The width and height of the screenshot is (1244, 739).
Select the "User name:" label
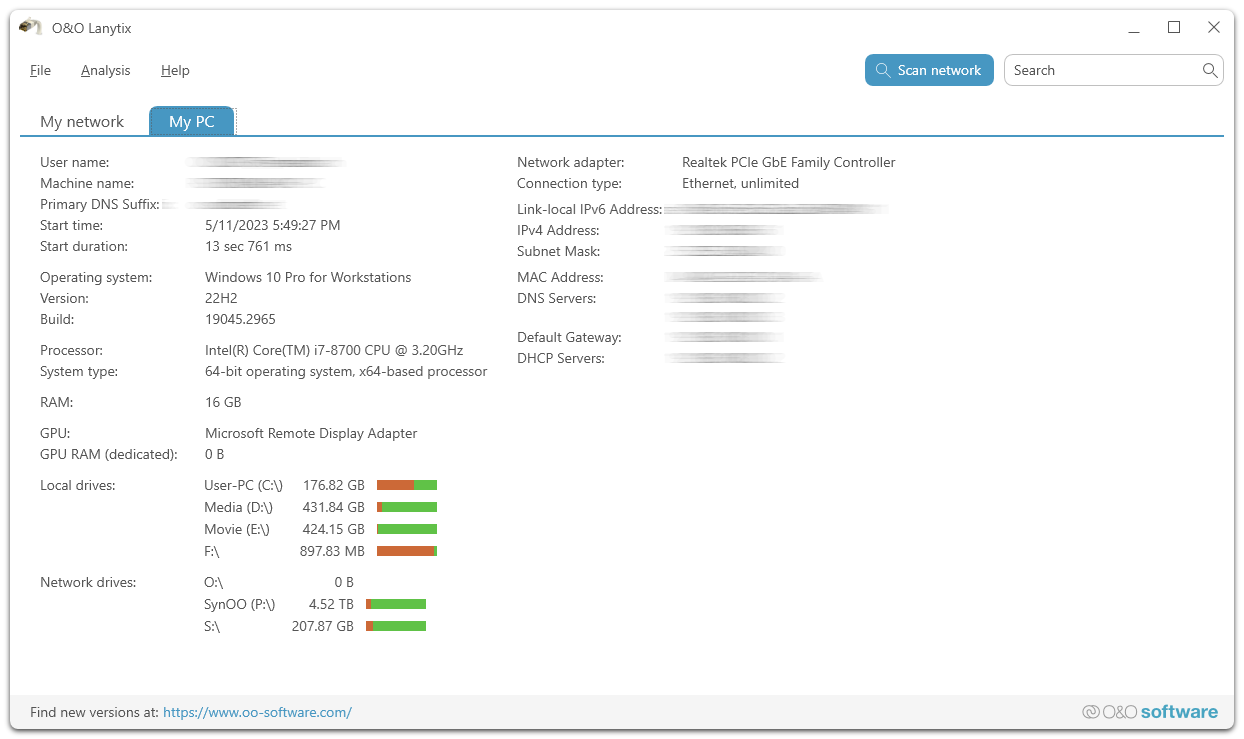click(75, 162)
